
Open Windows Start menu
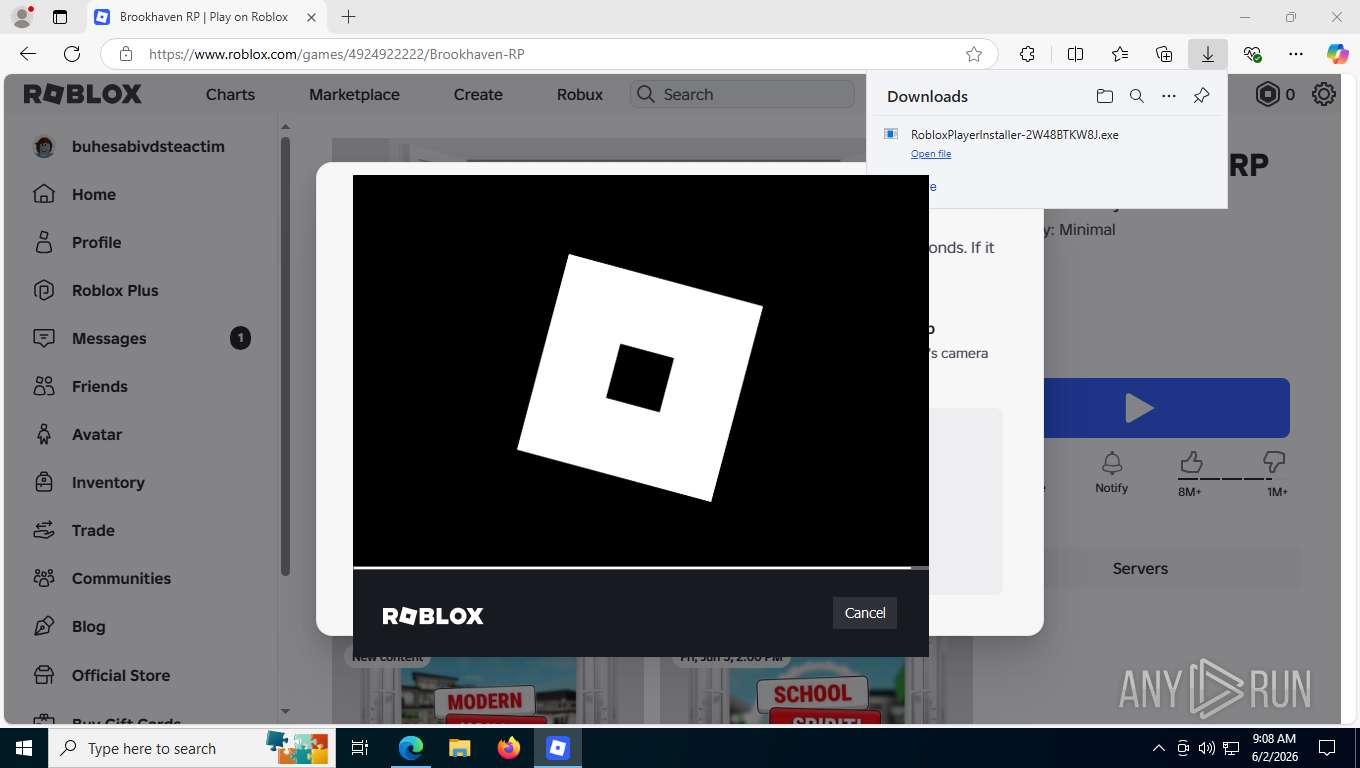24,748
